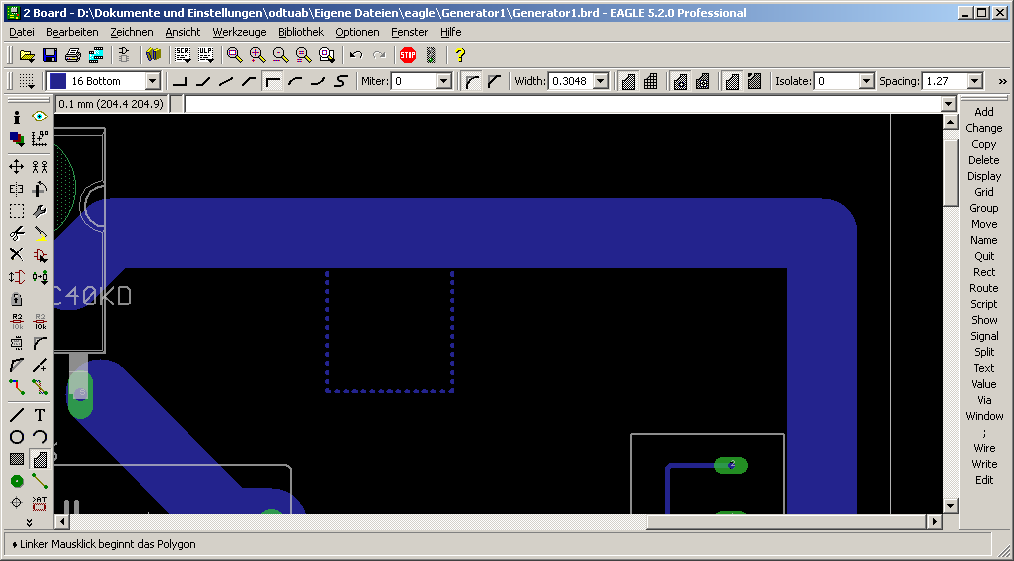Expand toolbar overflow chevron next to Spacing
This screenshot has height=561, width=1014.
[x=1002, y=81]
